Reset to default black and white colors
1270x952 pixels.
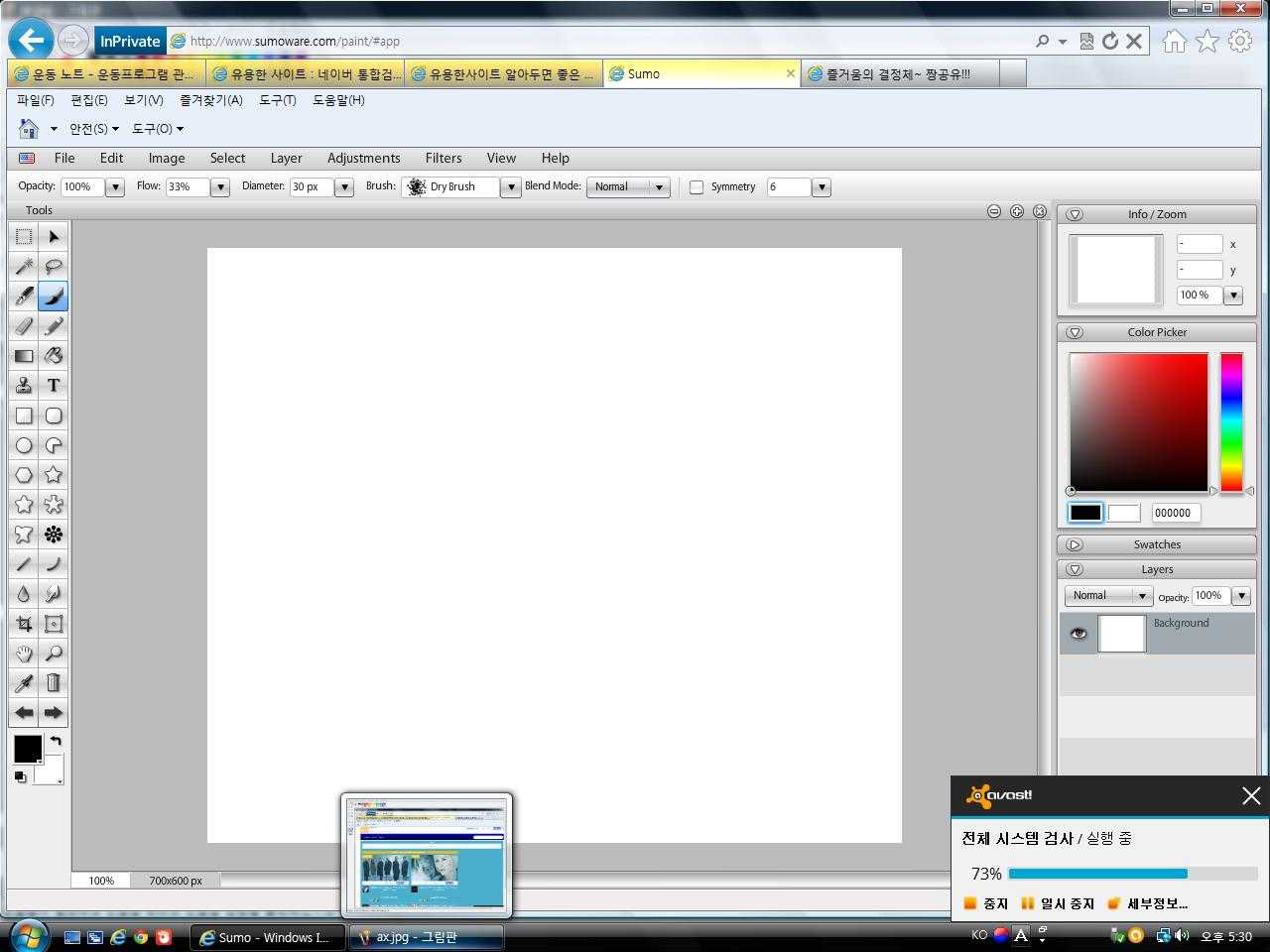tap(20, 777)
